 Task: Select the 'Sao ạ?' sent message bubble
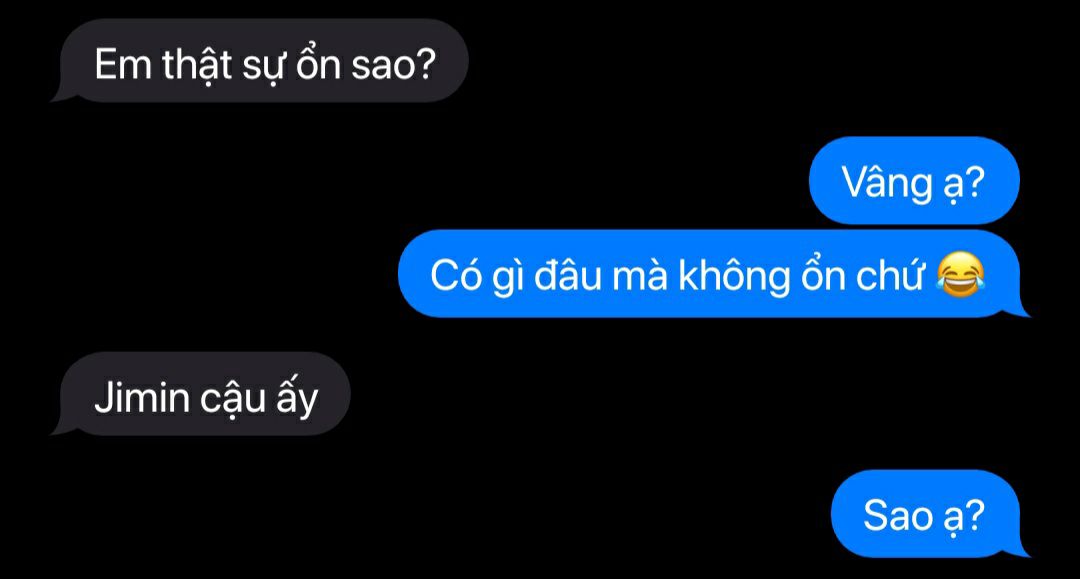[x=930, y=514]
